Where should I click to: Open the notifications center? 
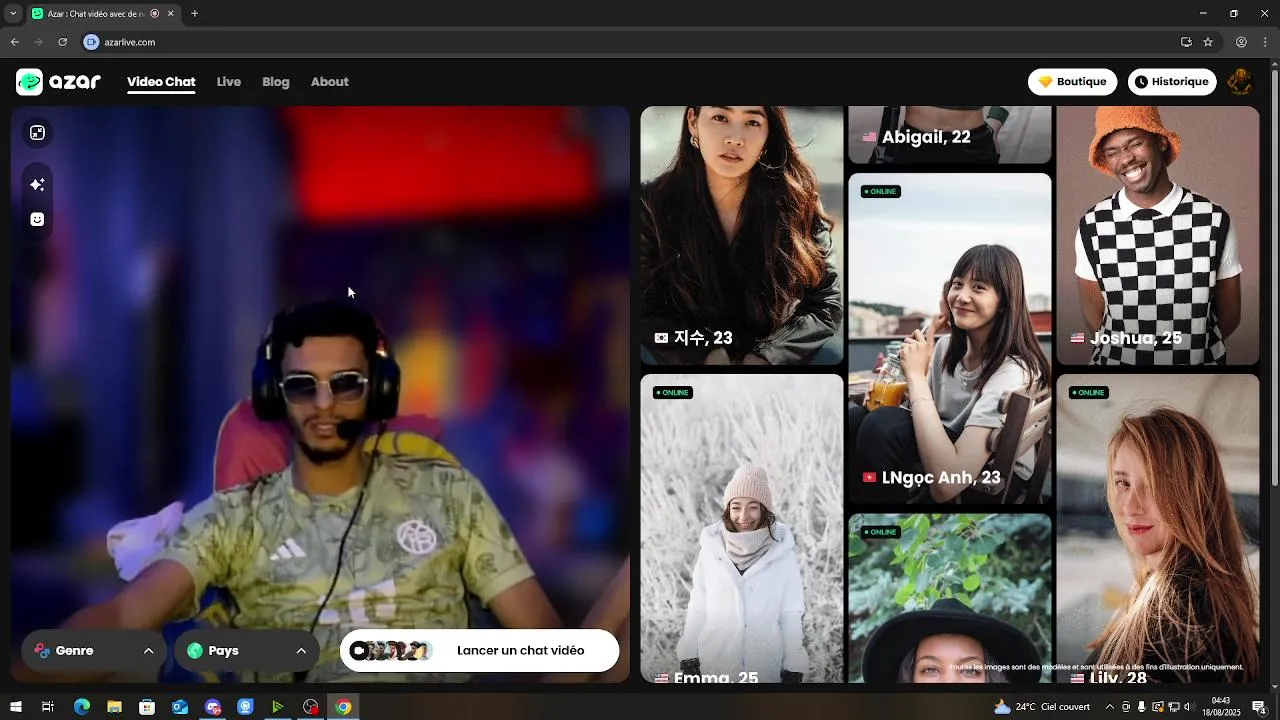pos(1259,707)
